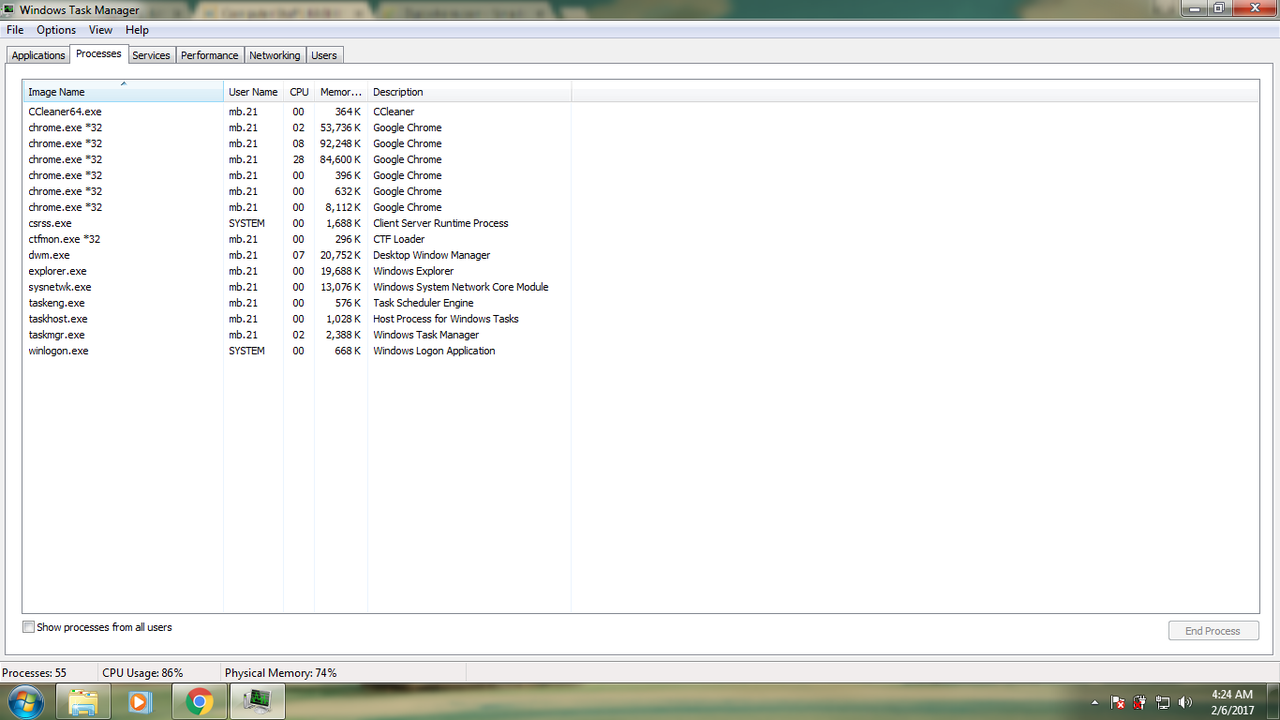Open the Networking tab
The image size is (1280, 720).
point(274,55)
